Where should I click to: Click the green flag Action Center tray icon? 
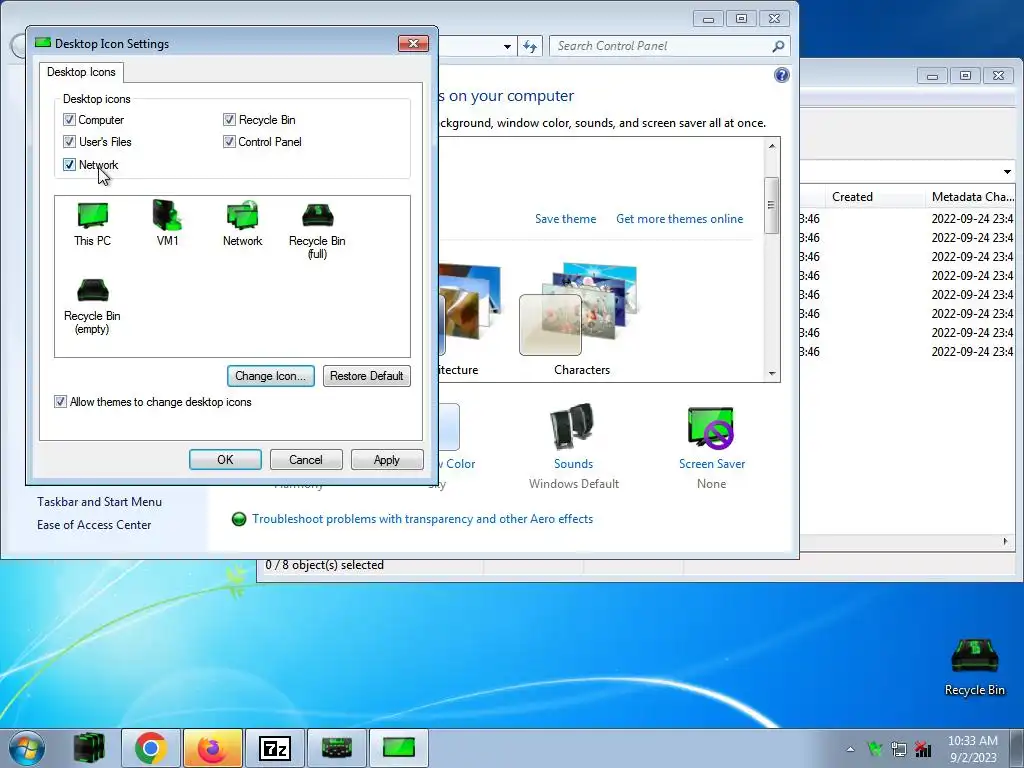pyautogui.click(x=874, y=748)
